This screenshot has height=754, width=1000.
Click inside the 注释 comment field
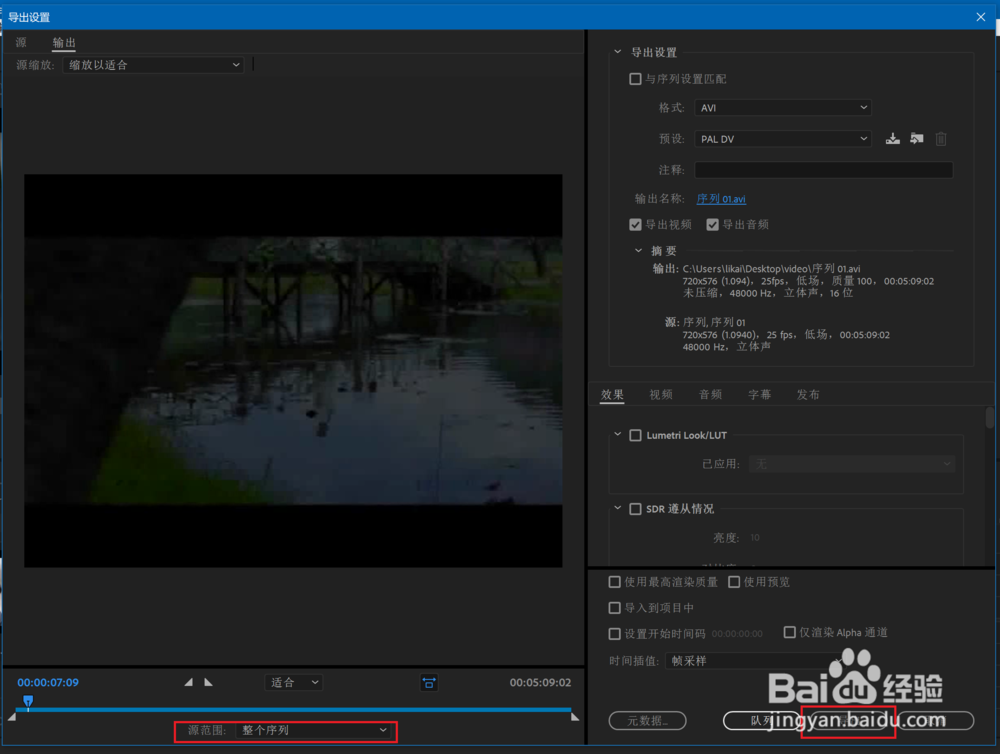click(823, 170)
